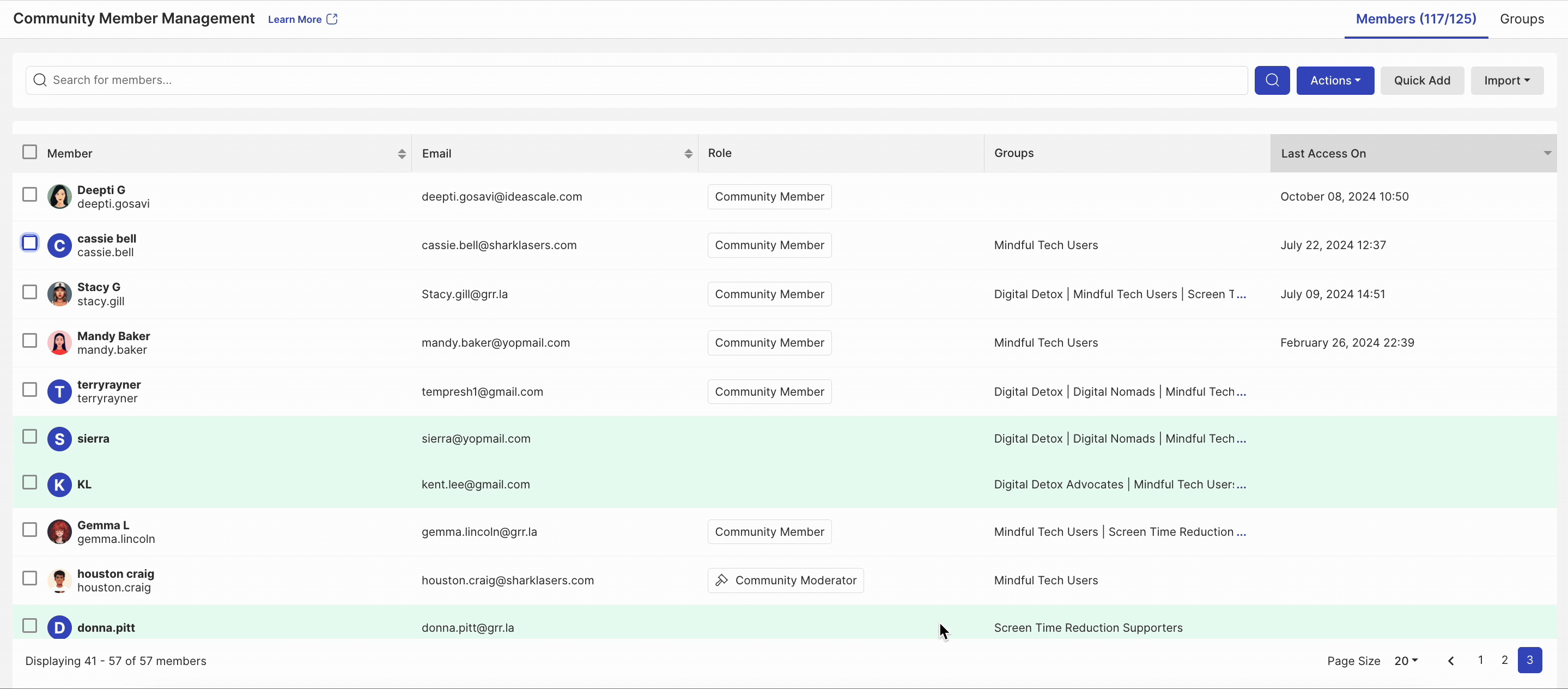Viewport: 1568px width, 689px height.
Task: Go to page 2 of members
Action: pyautogui.click(x=1504, y=660)
